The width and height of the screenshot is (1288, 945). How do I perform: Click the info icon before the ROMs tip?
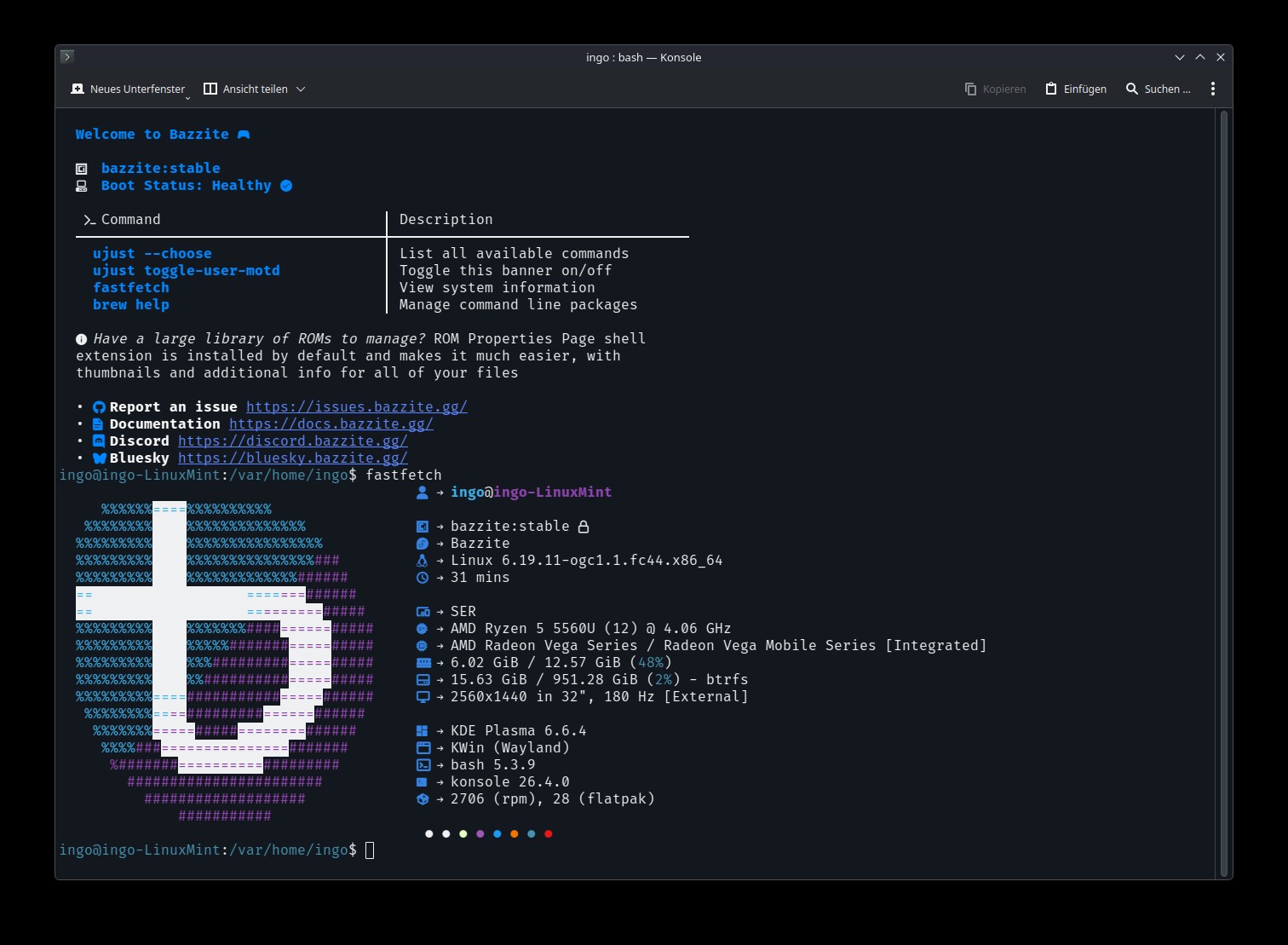tap(82, 339)
